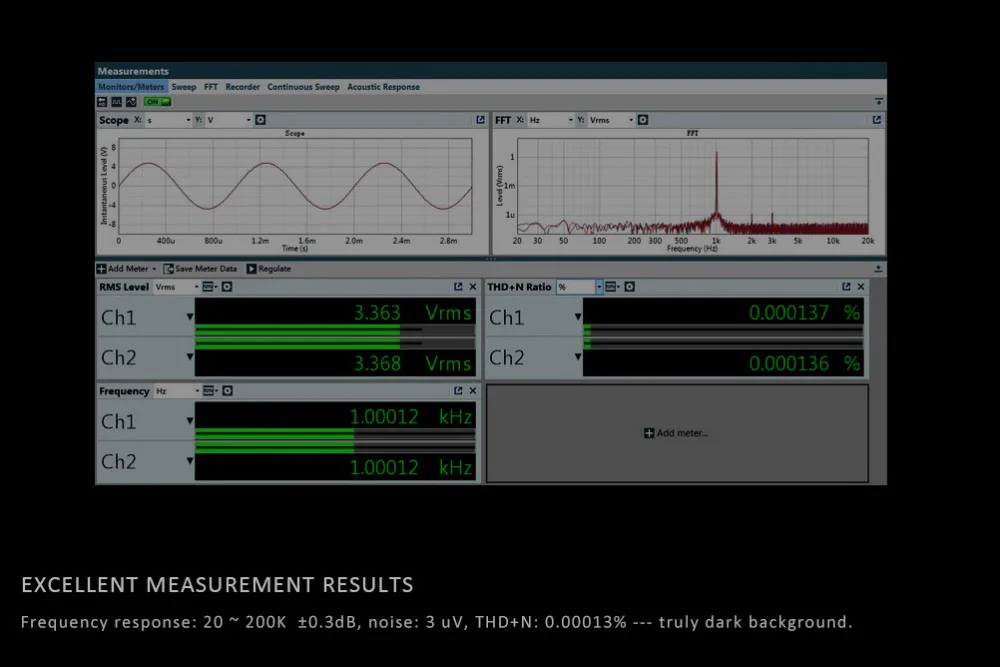Screen dimensions: 1000x667
Task: Open FFT graph settings gear
Action: click(643, 120)
